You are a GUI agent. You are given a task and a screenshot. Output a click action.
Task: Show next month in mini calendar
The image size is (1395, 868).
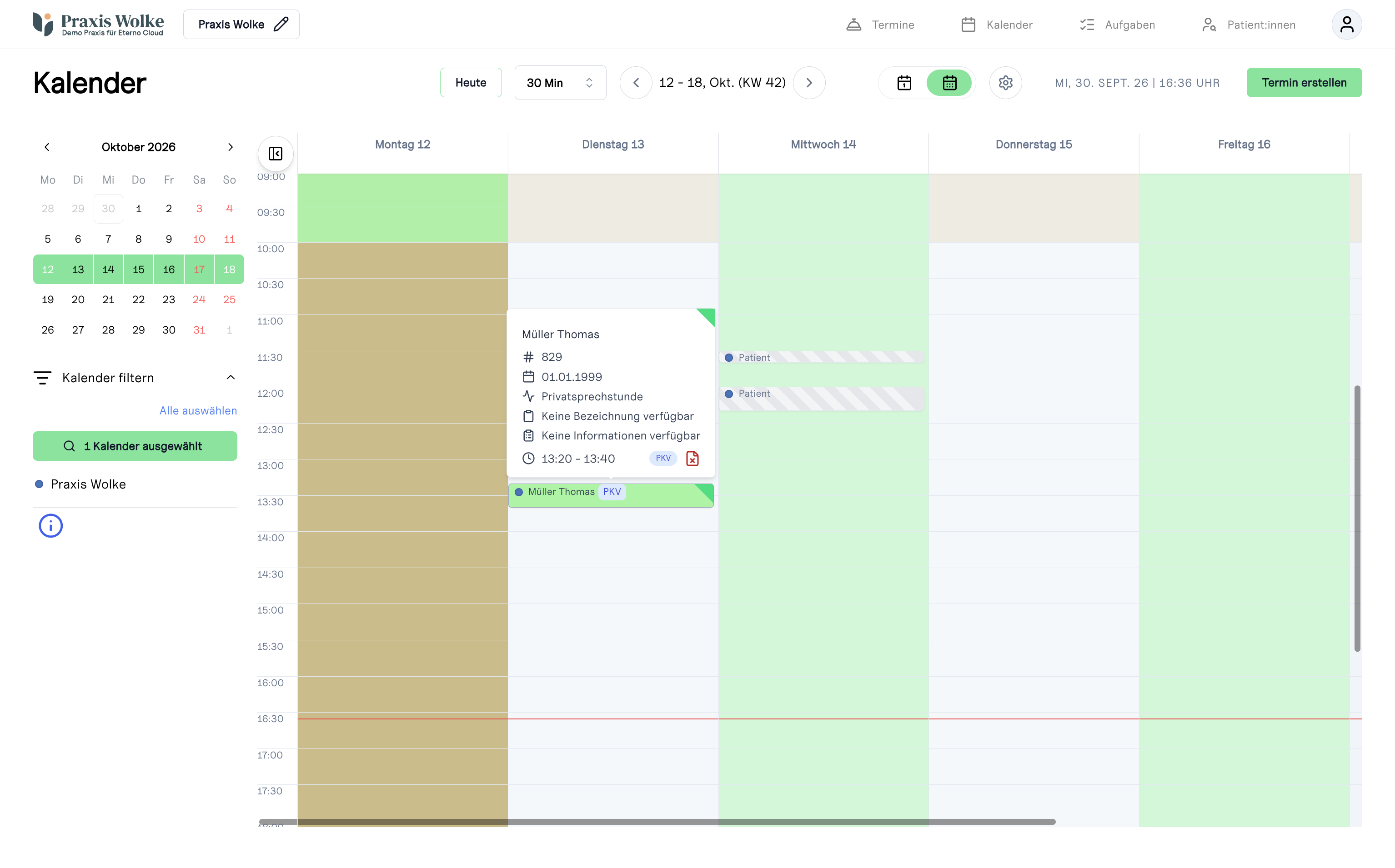[230, 147]
